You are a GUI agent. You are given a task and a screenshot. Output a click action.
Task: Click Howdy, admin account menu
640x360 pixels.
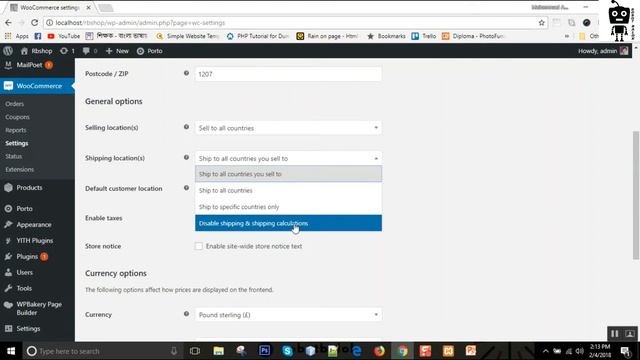click(x=603, y=51)
